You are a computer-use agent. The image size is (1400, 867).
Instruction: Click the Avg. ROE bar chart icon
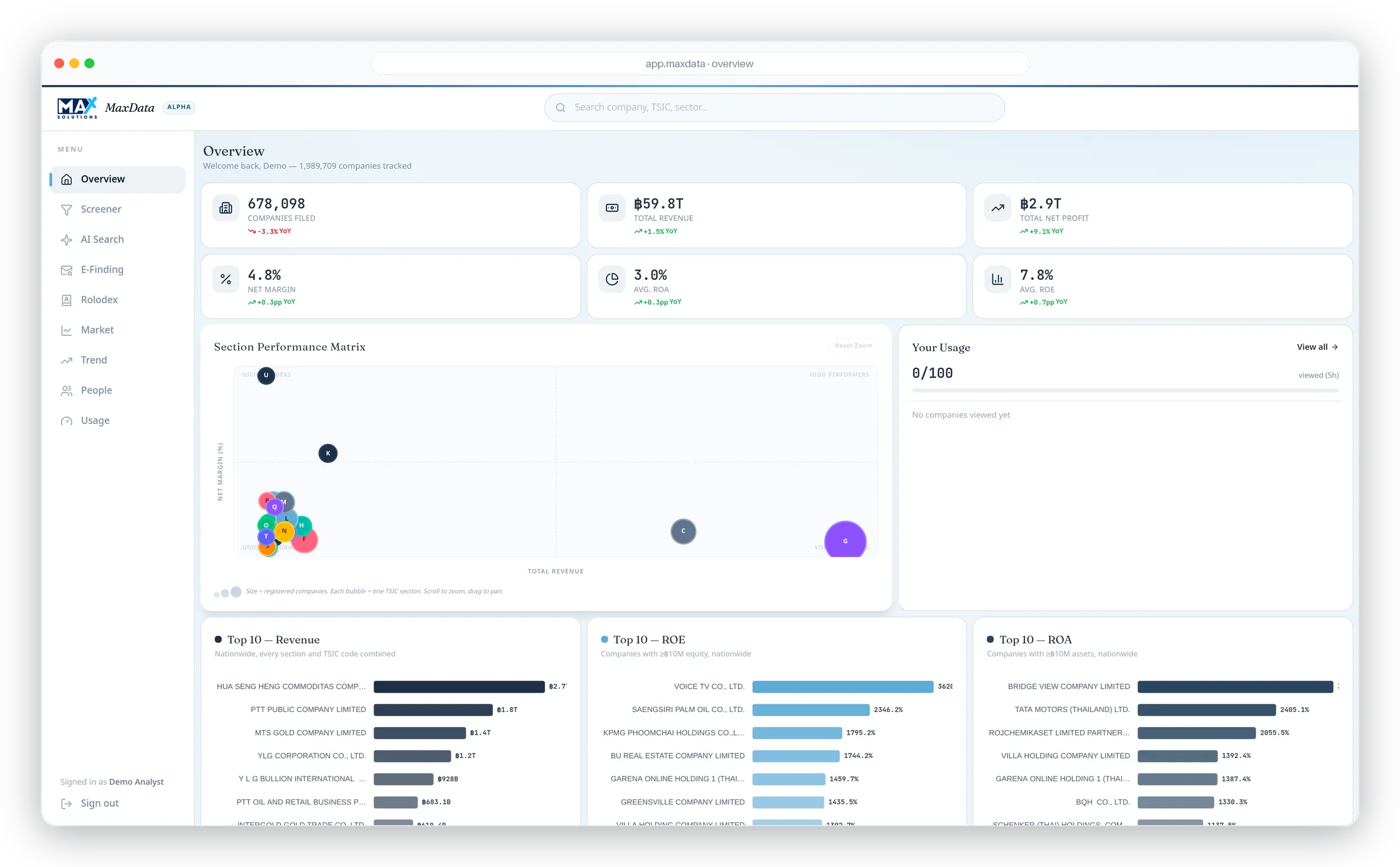[x=998, y=279]
